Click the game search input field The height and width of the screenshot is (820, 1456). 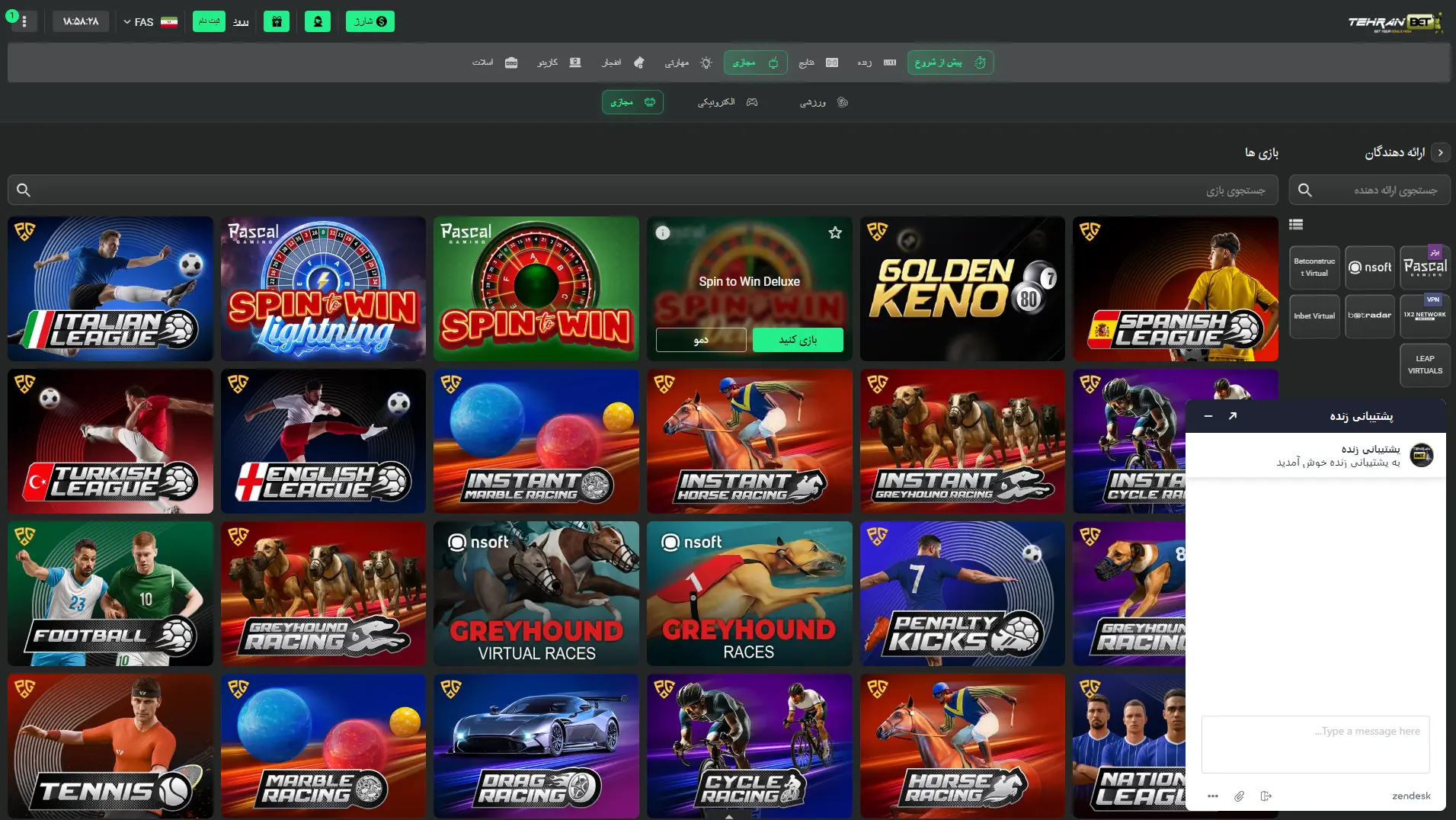point(643,190)
